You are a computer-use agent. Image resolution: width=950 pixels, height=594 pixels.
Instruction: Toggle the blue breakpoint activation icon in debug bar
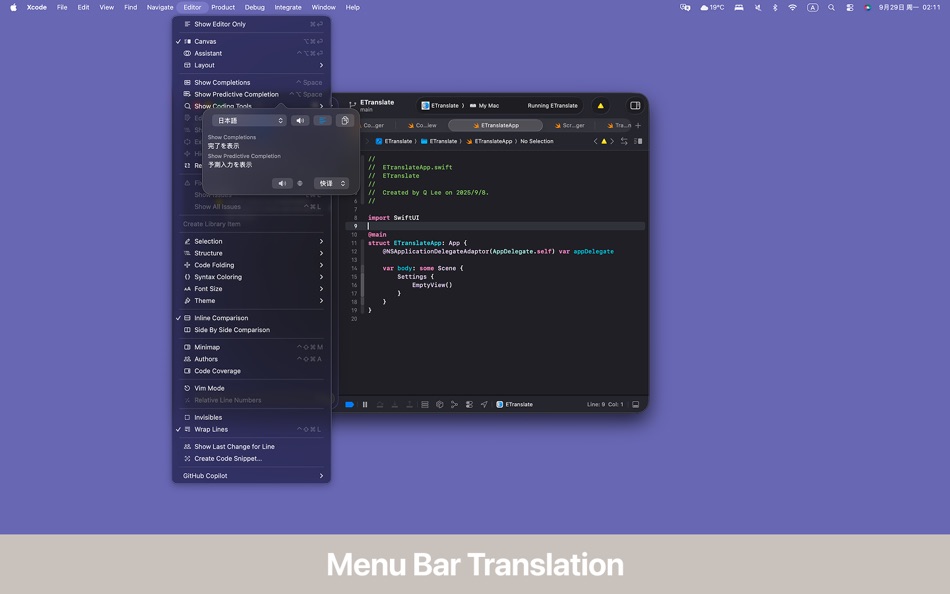pos(349,404)
